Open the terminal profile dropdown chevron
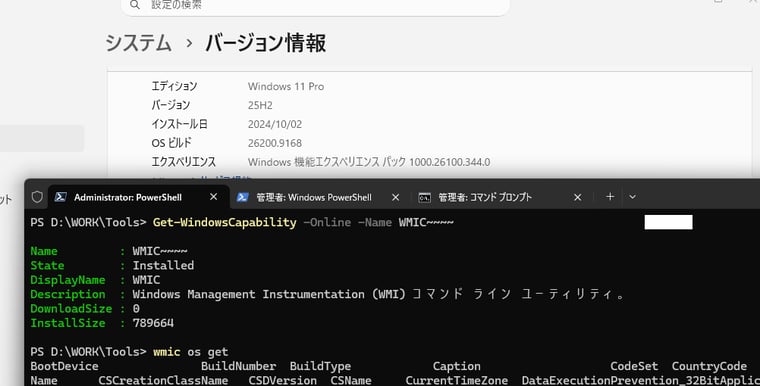Screen dimensions: 760x386 [632, 197]
